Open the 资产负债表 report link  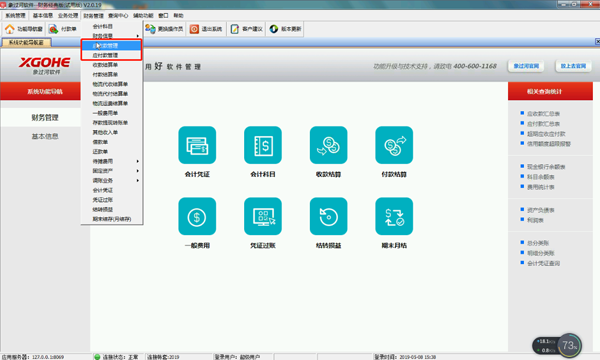[x=540, y=210]
